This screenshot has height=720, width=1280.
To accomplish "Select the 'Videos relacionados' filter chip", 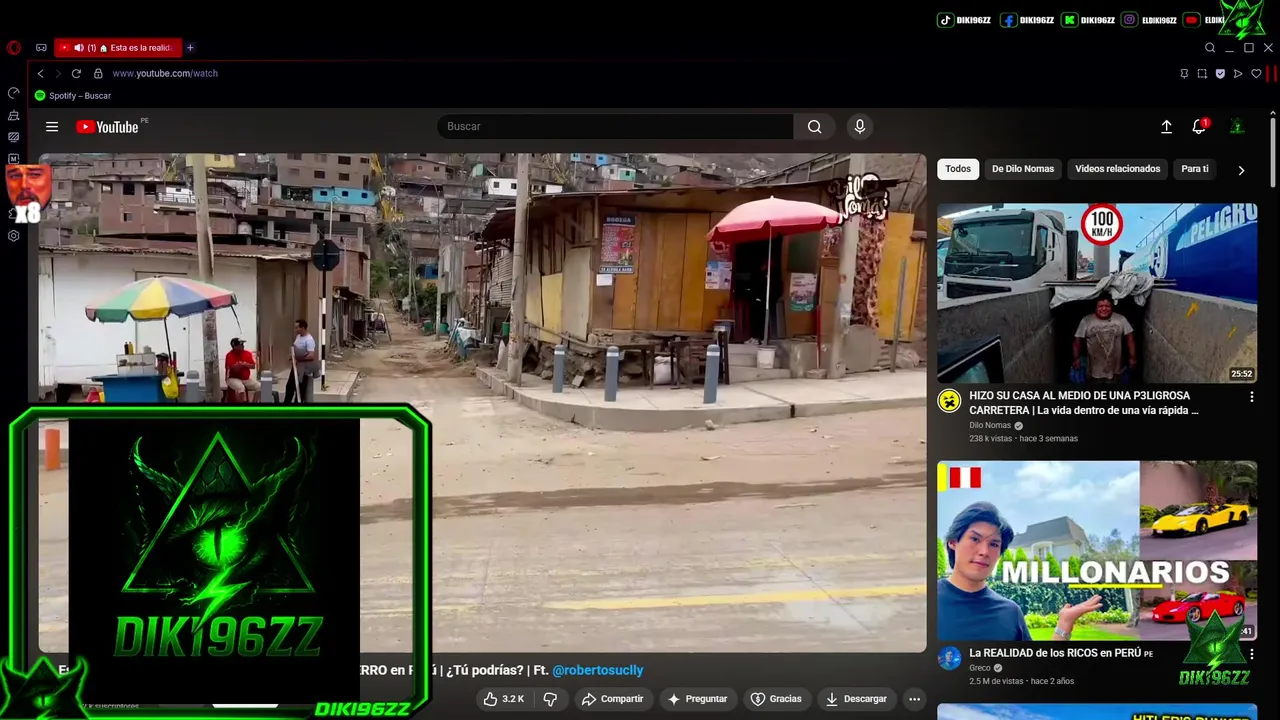I will pos(1118,169).
